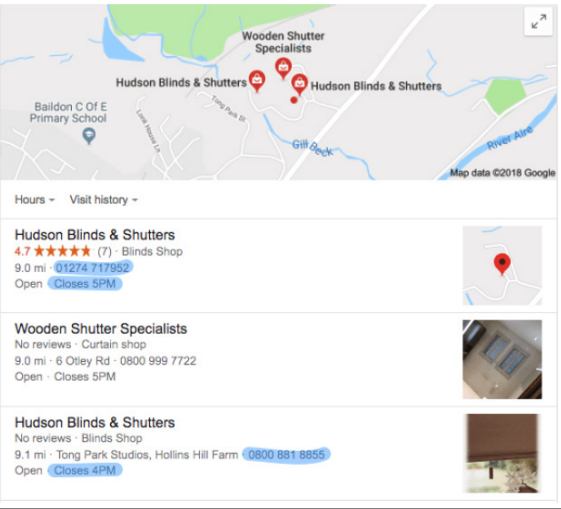
Task: Click the Baildon Primary School marker
Action: click(89, 136)
